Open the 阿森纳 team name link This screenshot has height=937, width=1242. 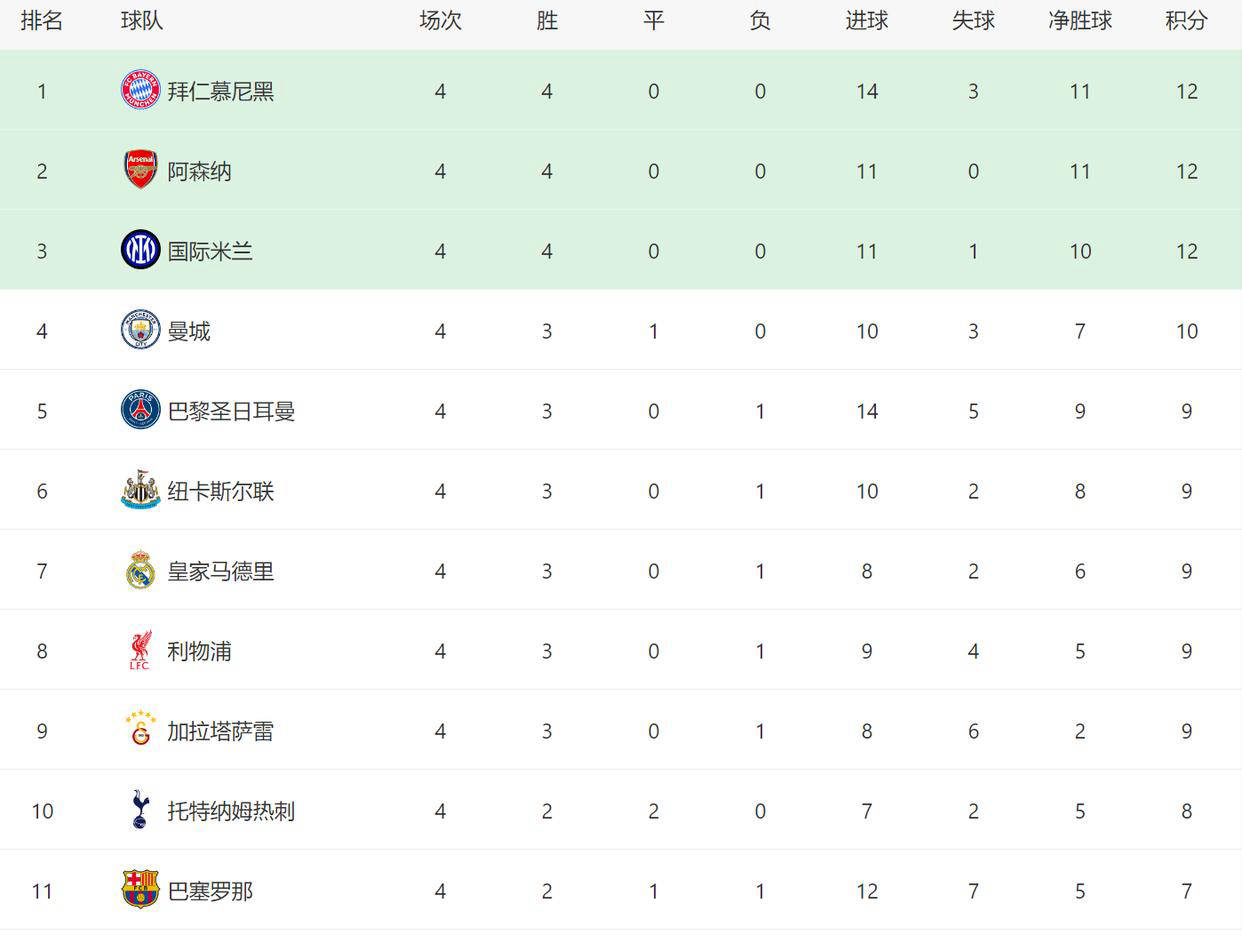pyautogui.click(x=199, y=171)
